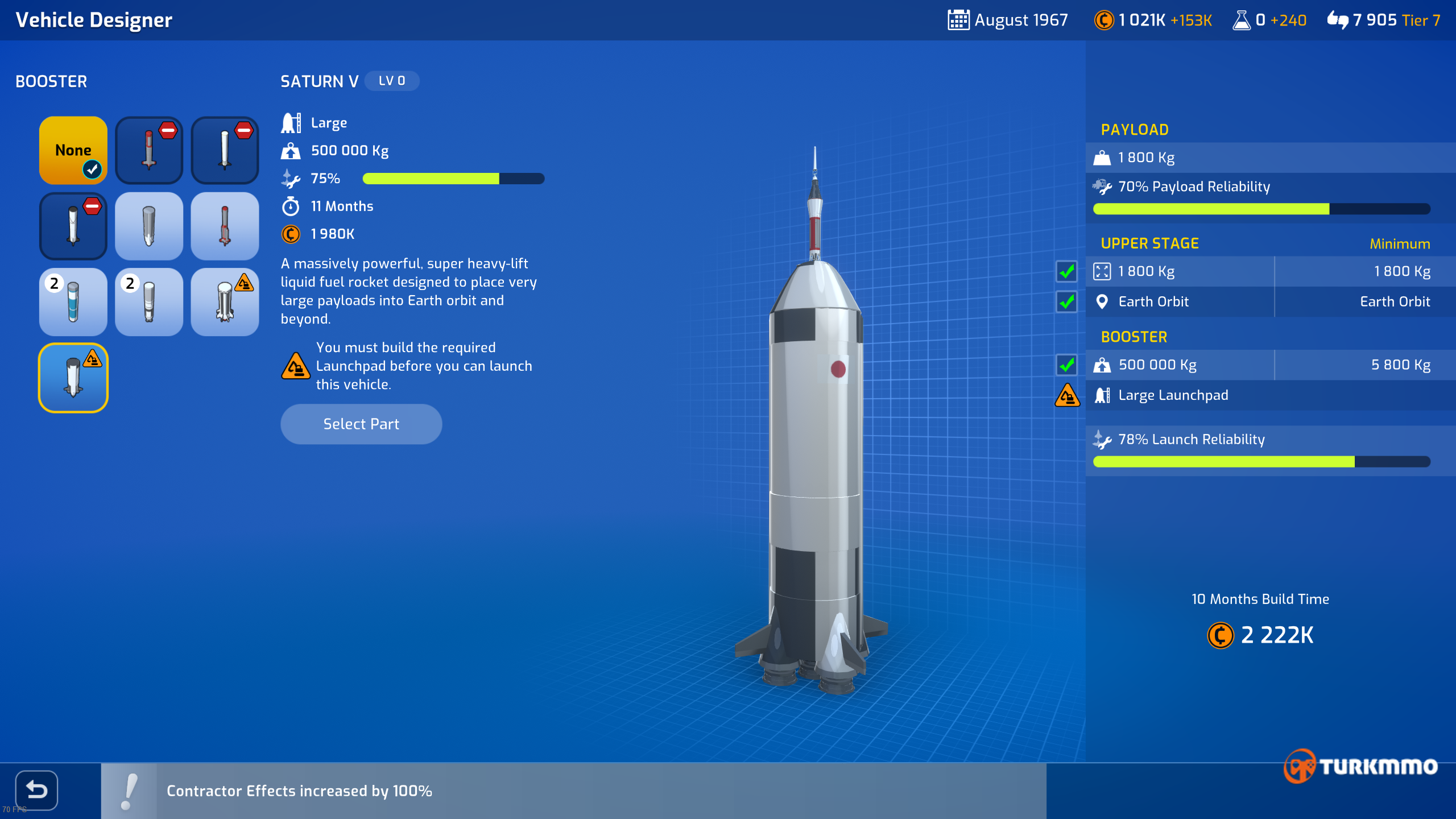Viewport: 1456px width, 819px height.
Task: Click the 5 800 Kg minimum value
Action: point(1401,365)
